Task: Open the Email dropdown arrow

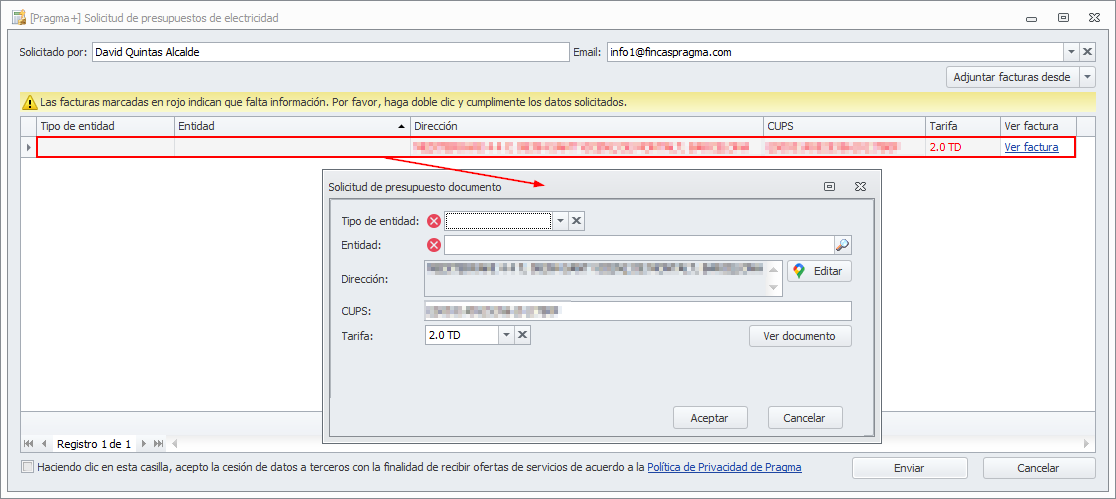Action: [1072, 52]
